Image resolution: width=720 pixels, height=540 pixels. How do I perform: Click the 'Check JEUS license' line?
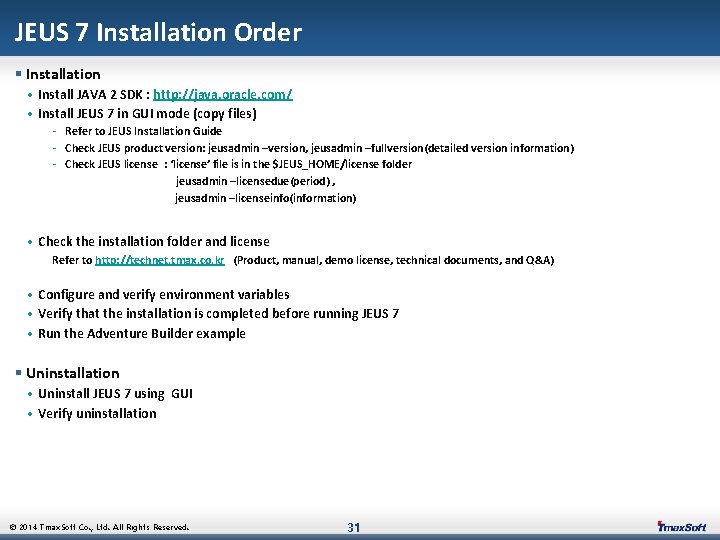[238, 164]
